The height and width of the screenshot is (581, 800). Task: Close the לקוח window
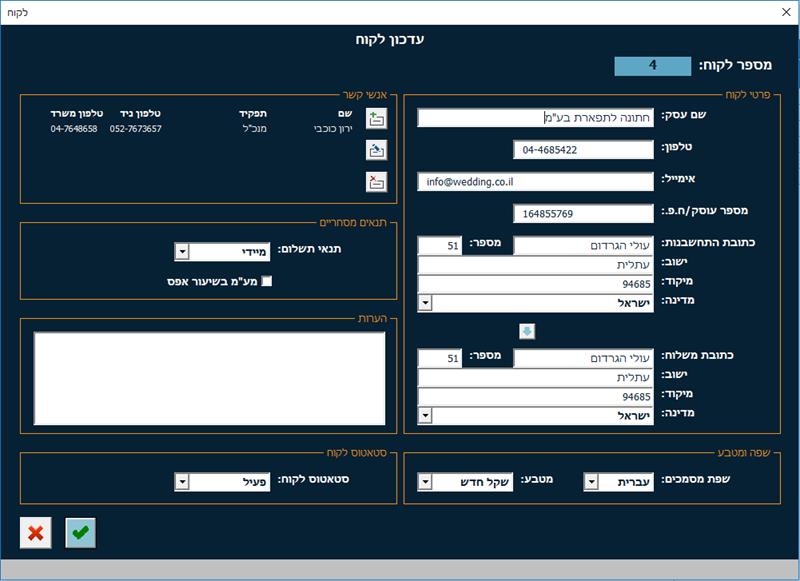[x=786, y=12]
